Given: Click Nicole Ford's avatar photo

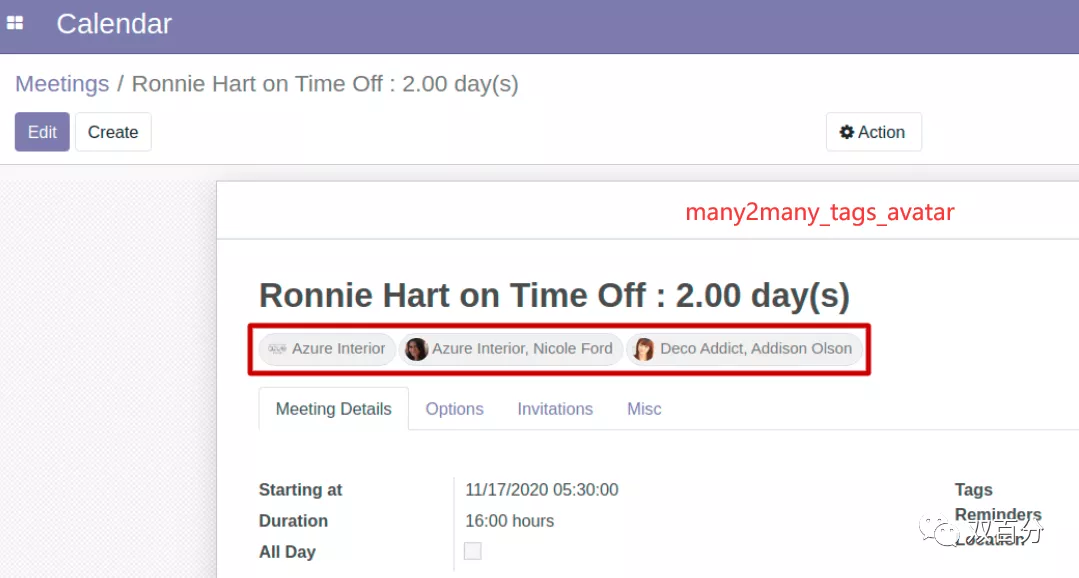Looking at the screenshot, I should pyautogui.click(x=416, y=349).
